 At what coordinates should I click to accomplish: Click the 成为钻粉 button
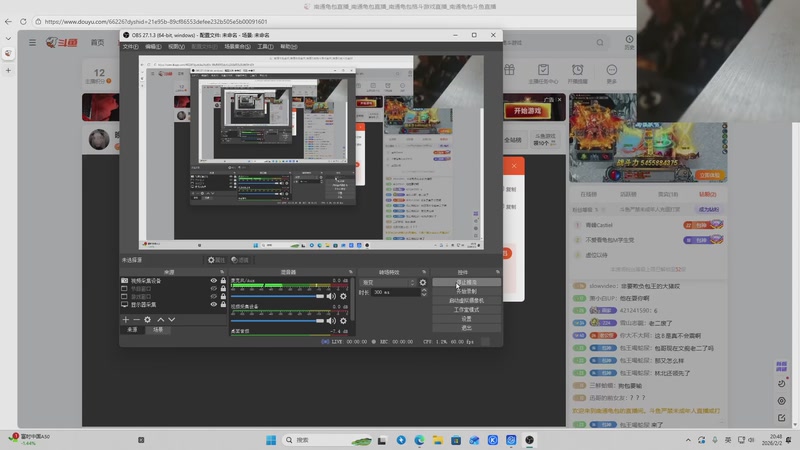708,209
